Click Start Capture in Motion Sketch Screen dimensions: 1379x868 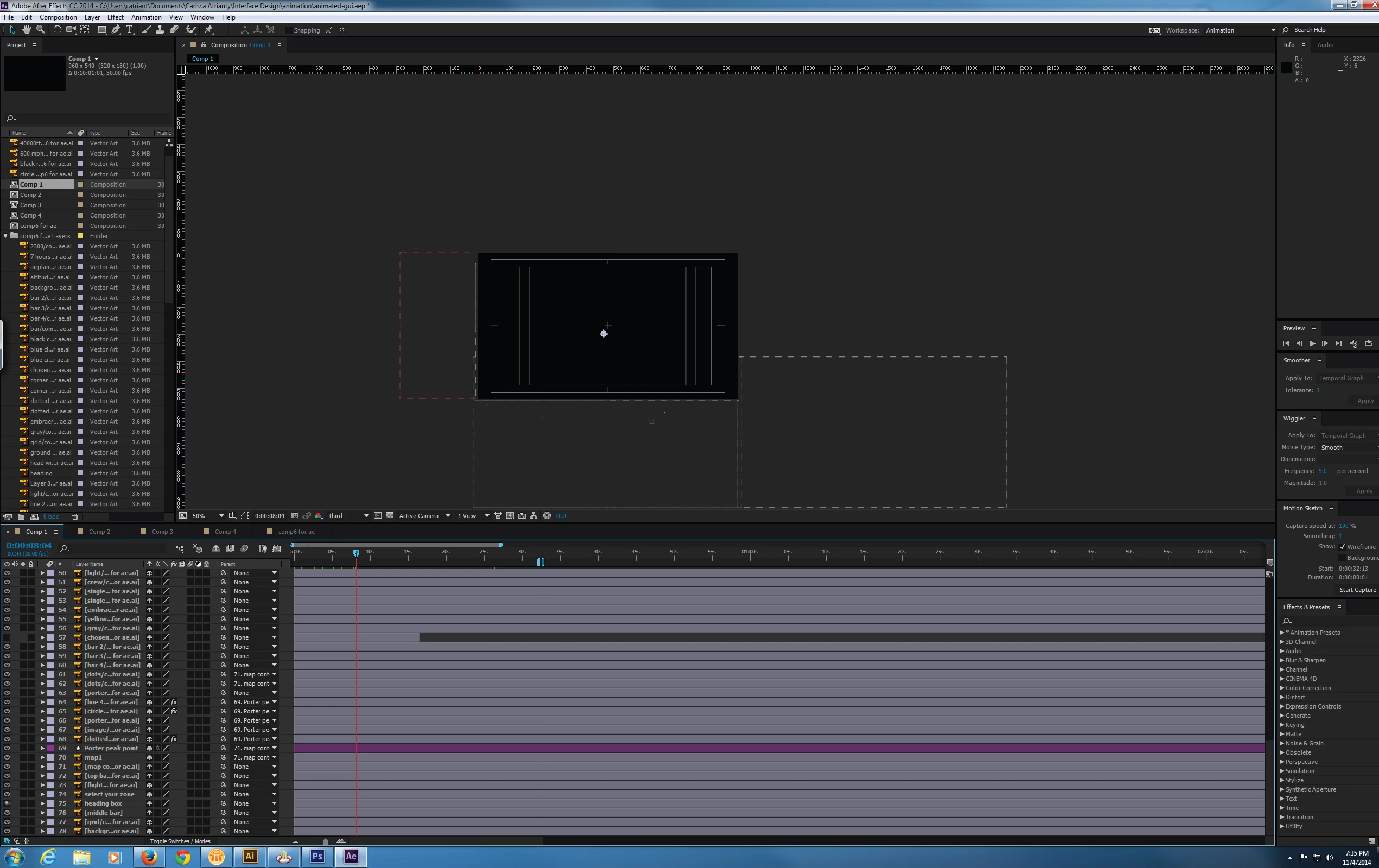pos(1357,590)
